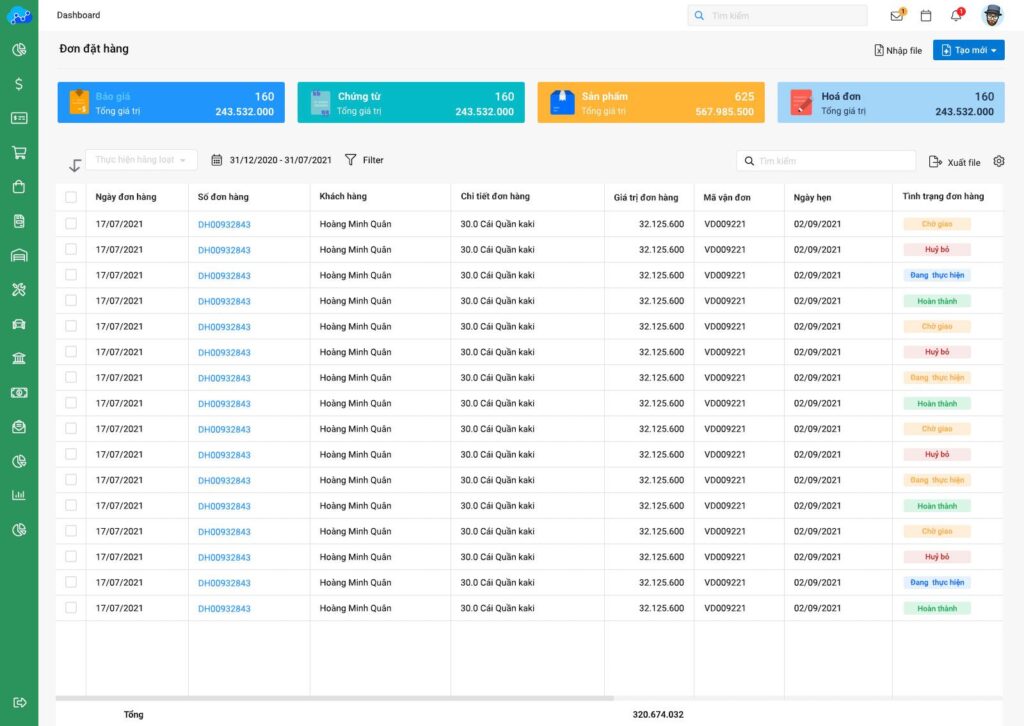This screenshot has height=726, width=1024.
Task: Open table settings gear icon
Action: [998, 161]
